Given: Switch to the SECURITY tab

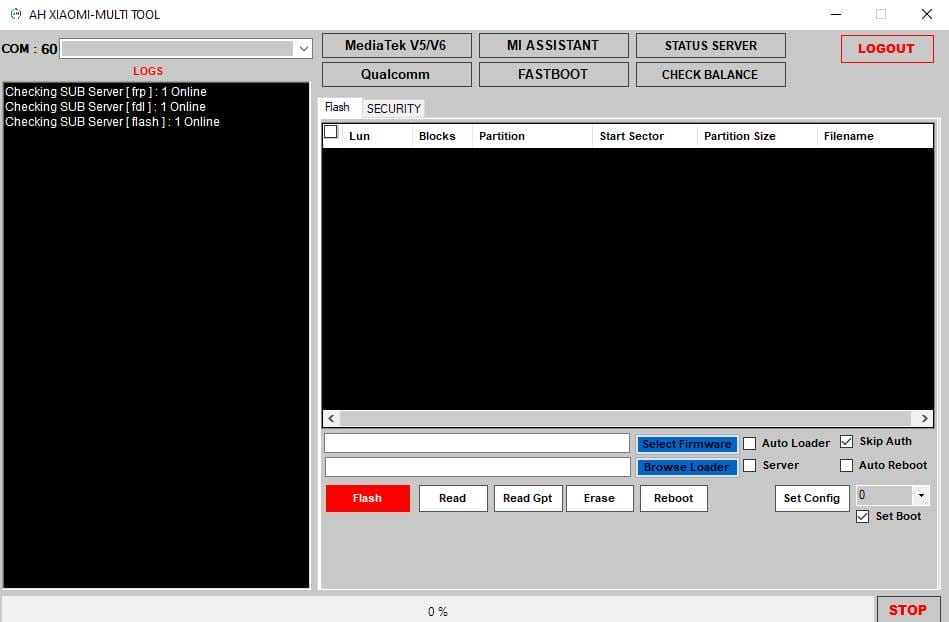Looking at the screenshot, I should click(x=393, y=108).
